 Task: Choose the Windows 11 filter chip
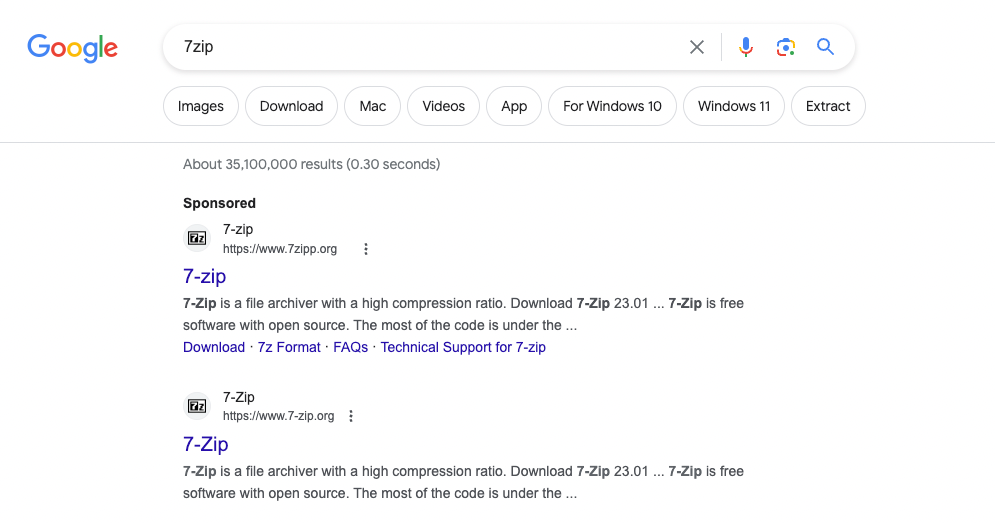point(734,106)
